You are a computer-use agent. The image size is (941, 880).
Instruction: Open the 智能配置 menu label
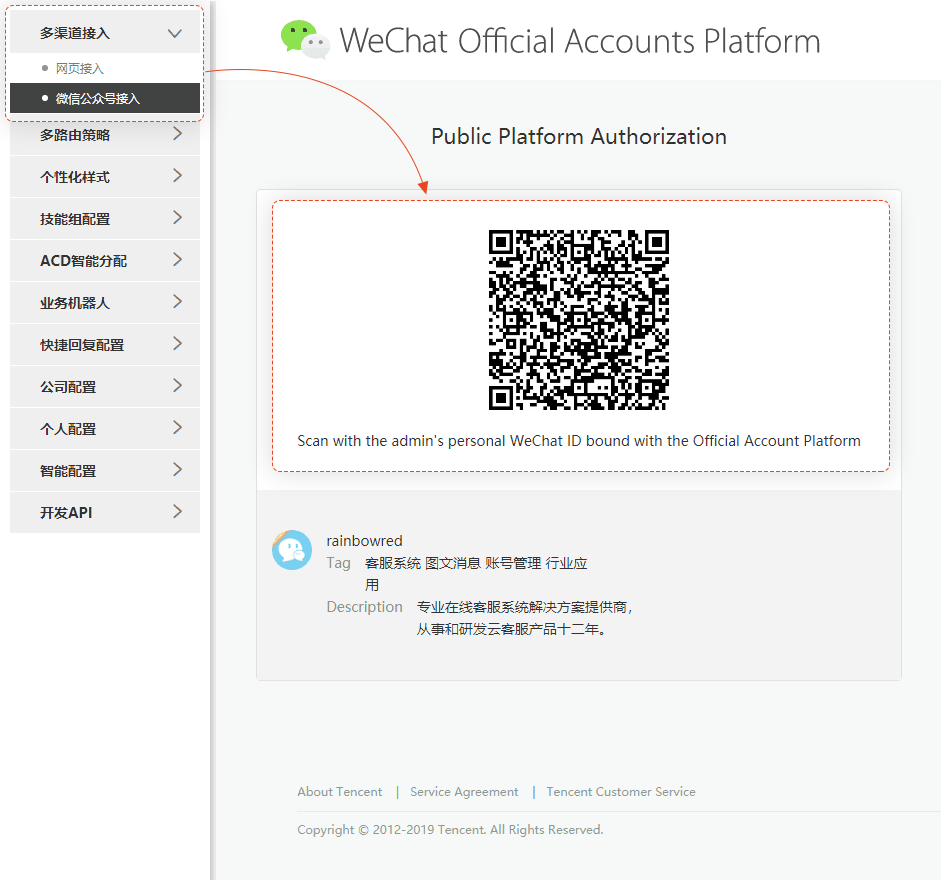coord(68,471)
